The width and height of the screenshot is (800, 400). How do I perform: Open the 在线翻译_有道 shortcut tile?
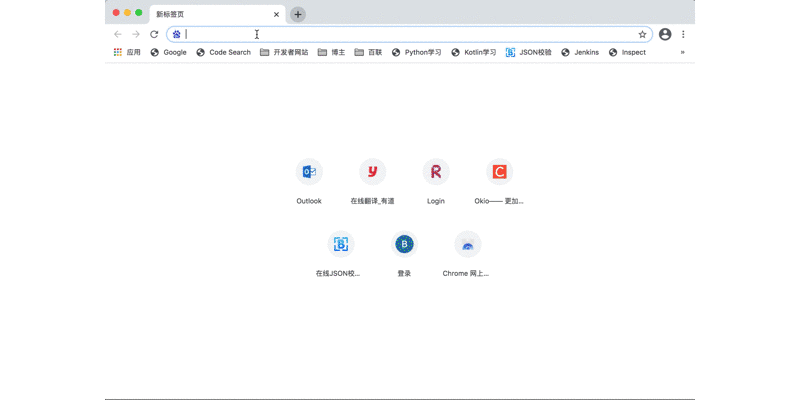pyautogui.click(x=372, y=182)
